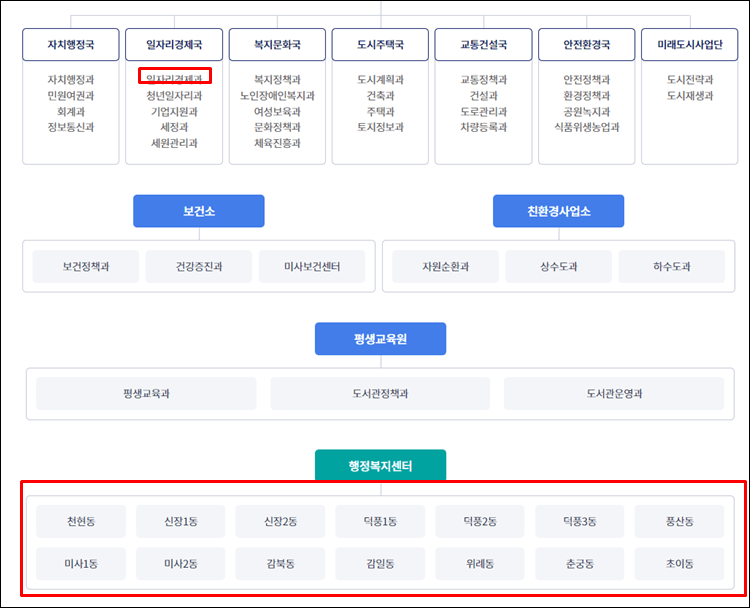Open the 일자리경제국 bureau header
Image resolution: width=750 pixels, height=608 pixels.
pos(174,44)
